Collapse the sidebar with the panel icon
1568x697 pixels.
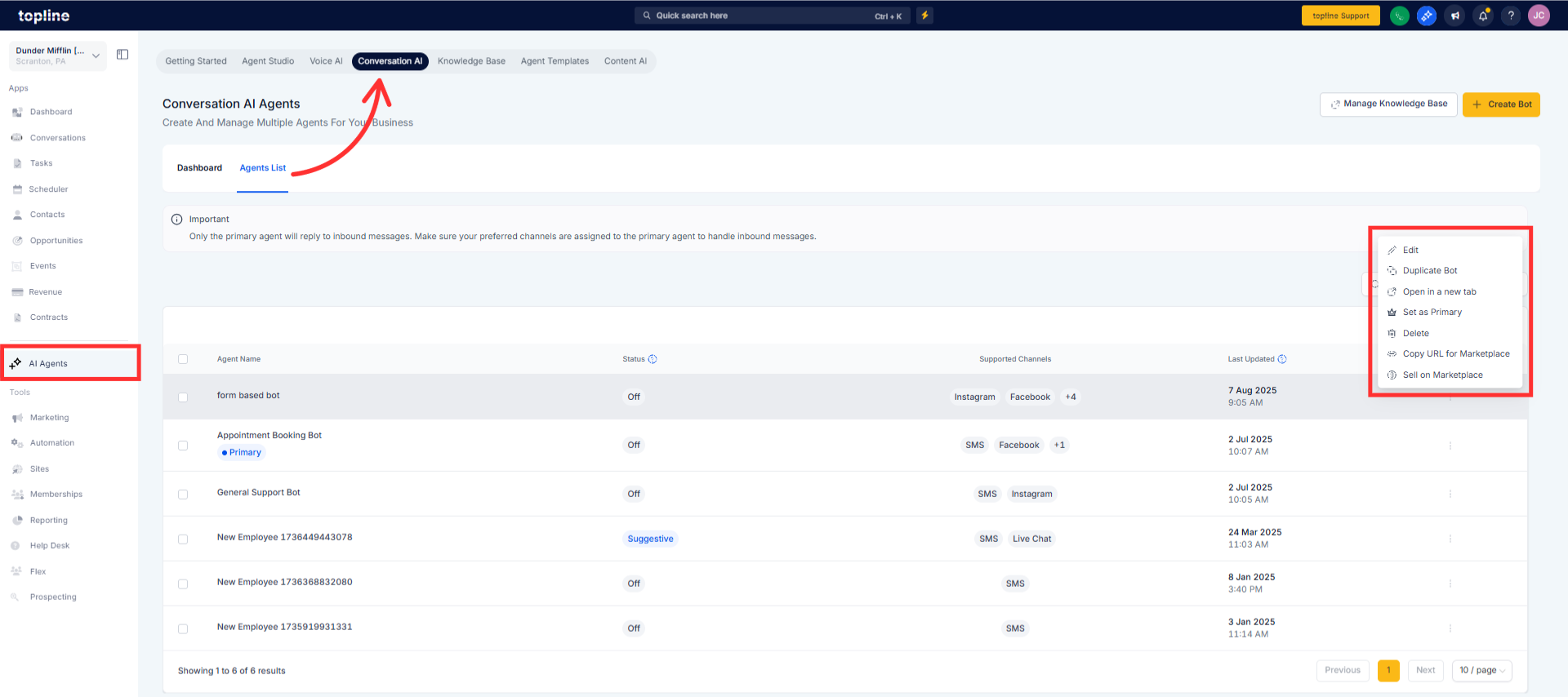click(122, 55)
